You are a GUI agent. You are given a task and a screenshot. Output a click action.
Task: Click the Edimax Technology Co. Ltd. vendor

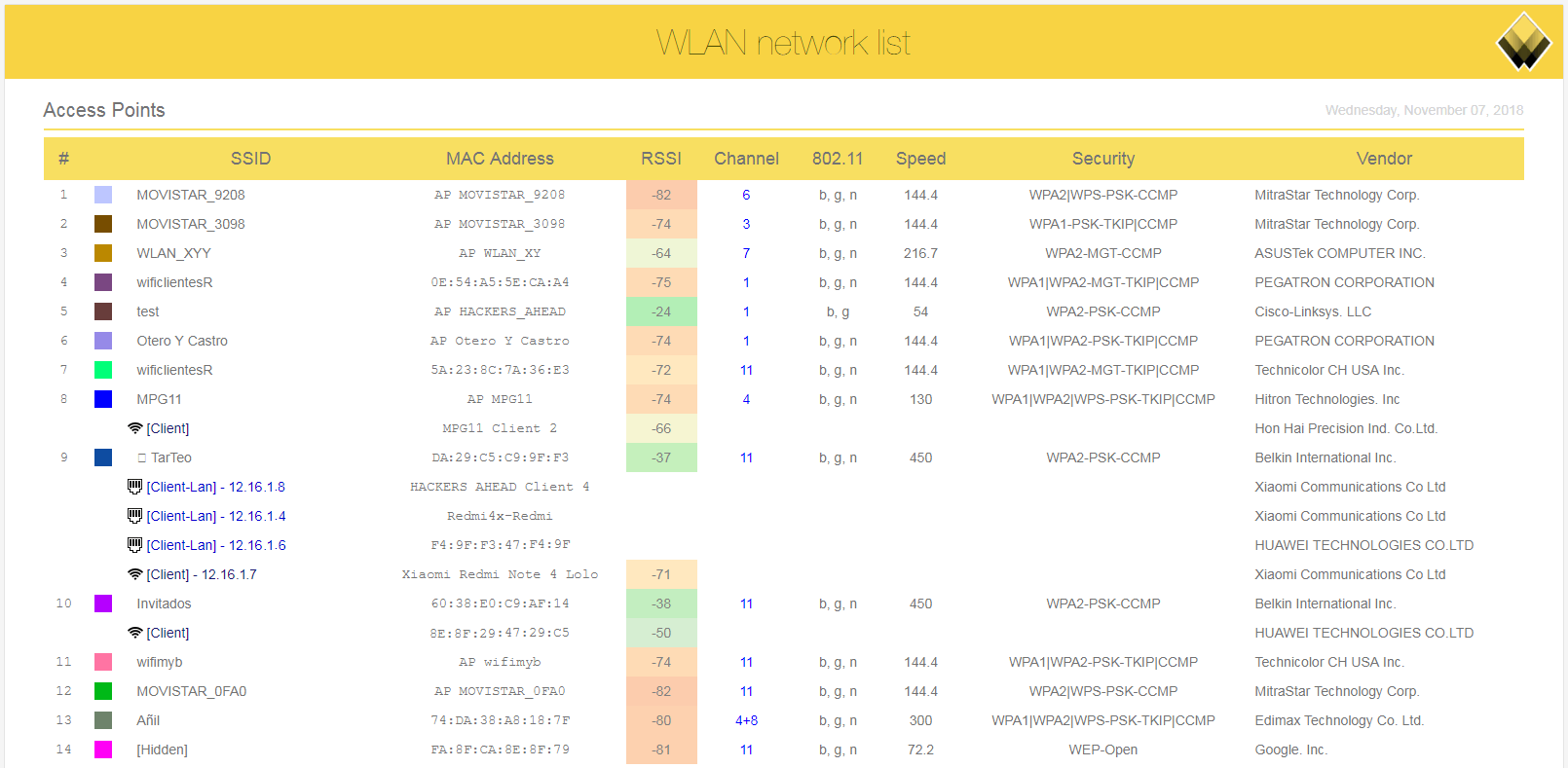point(1339,720)
